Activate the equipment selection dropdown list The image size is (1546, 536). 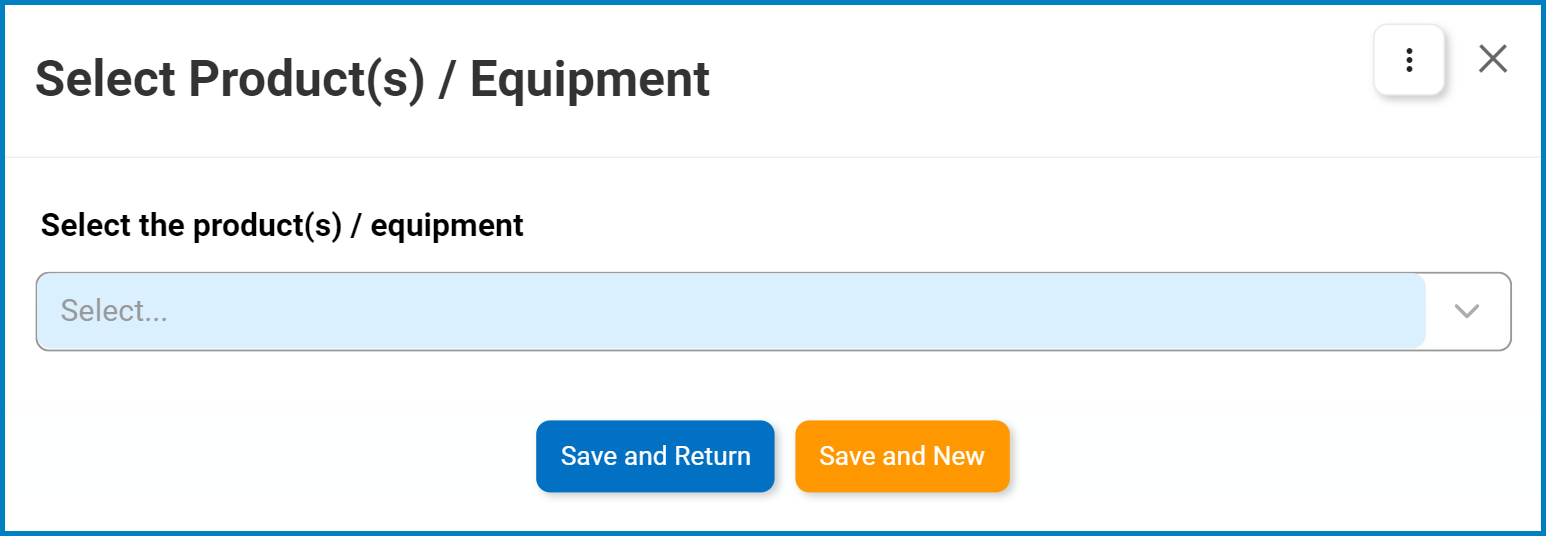773,311
